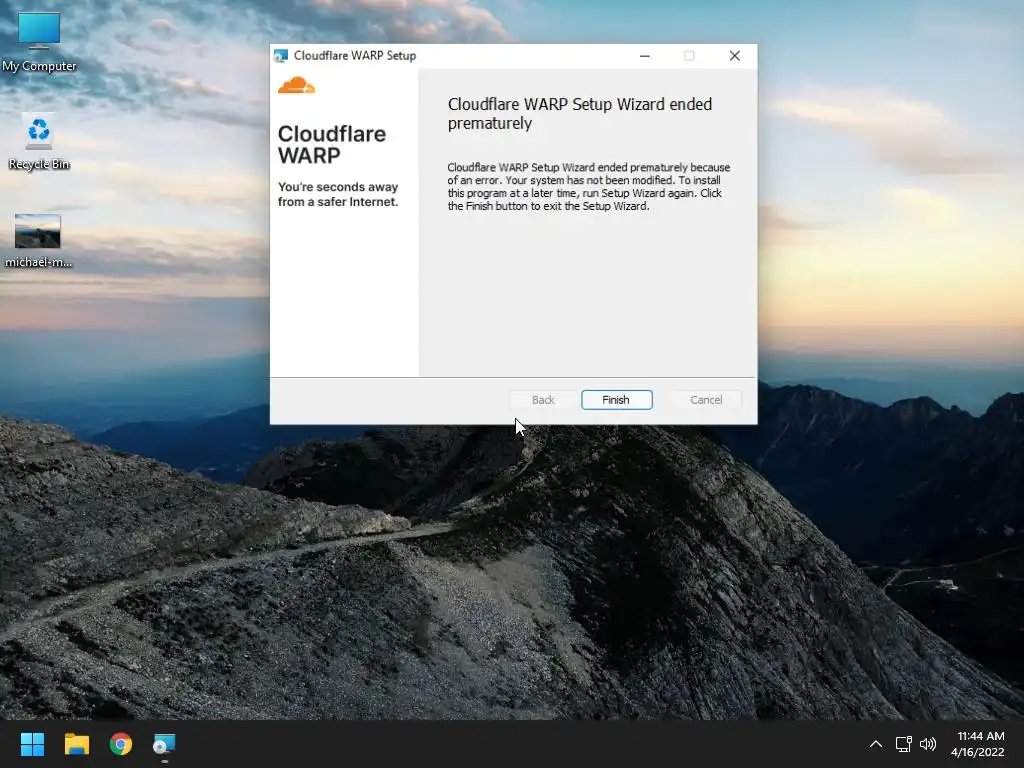Open network status tray icon
The width and height of the screenshot is (1024, 768).
tap(903, 744)
